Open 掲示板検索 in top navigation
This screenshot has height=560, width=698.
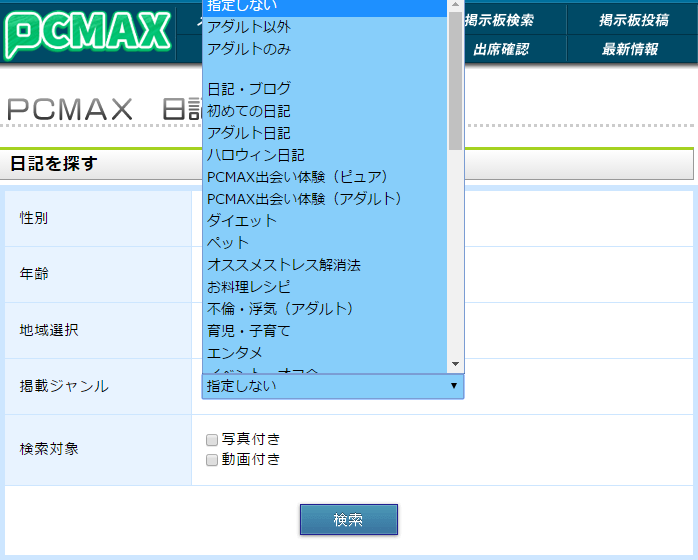(499, 20)
